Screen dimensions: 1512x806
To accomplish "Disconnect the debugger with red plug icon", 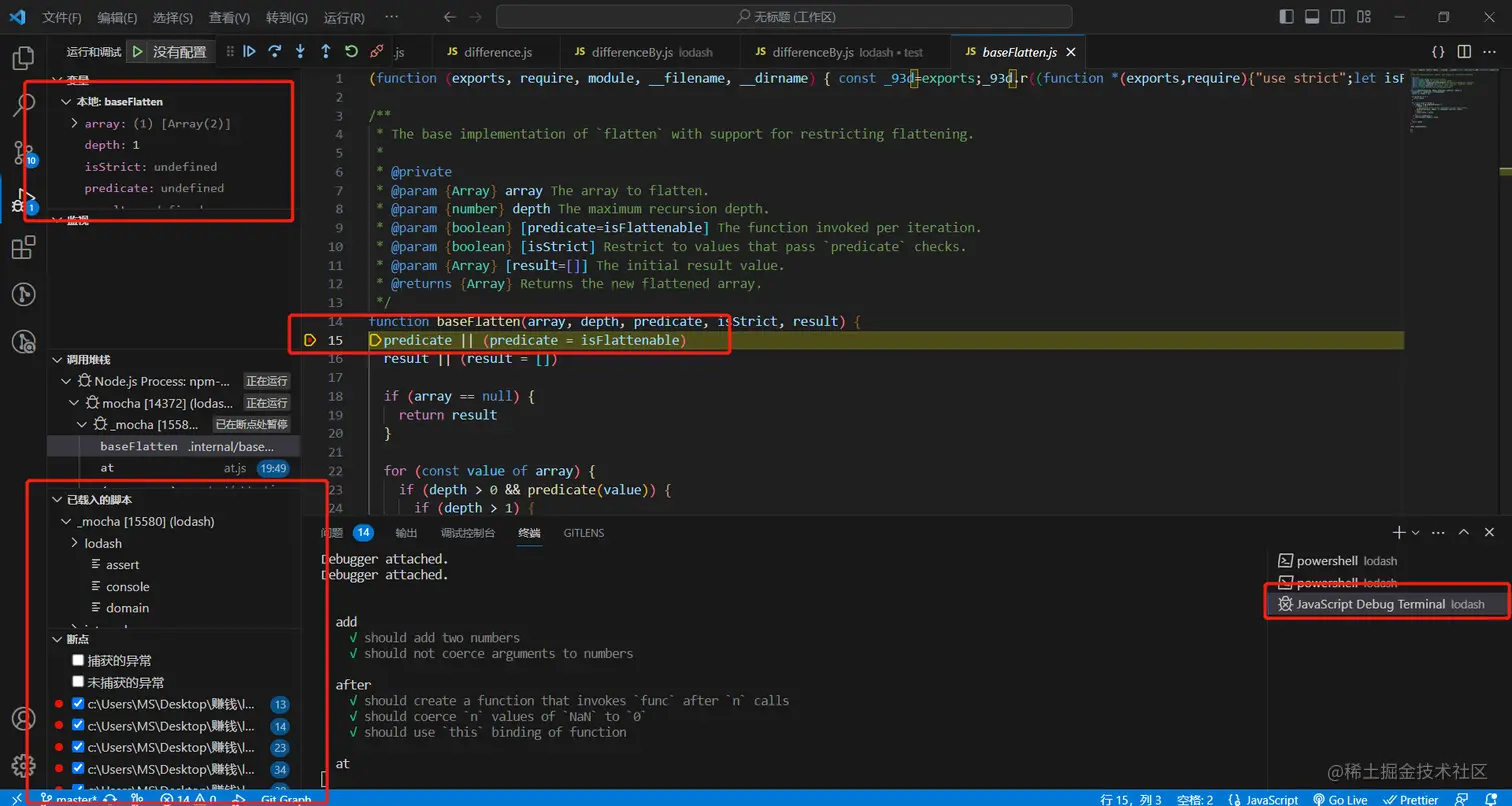I will tap(377, 52).
